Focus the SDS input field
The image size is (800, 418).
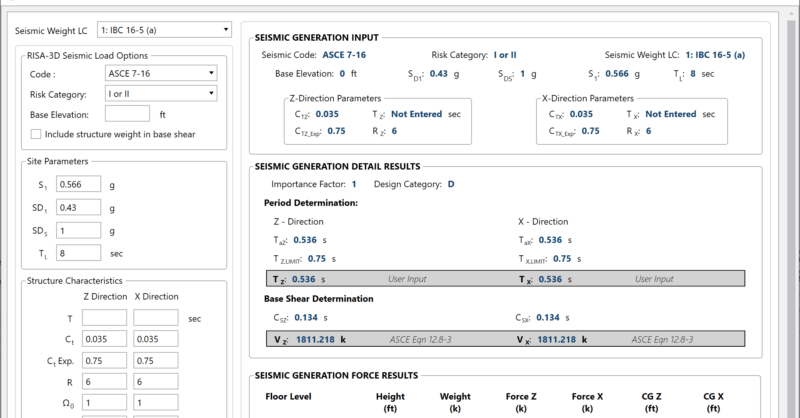(x=77, y=231)
